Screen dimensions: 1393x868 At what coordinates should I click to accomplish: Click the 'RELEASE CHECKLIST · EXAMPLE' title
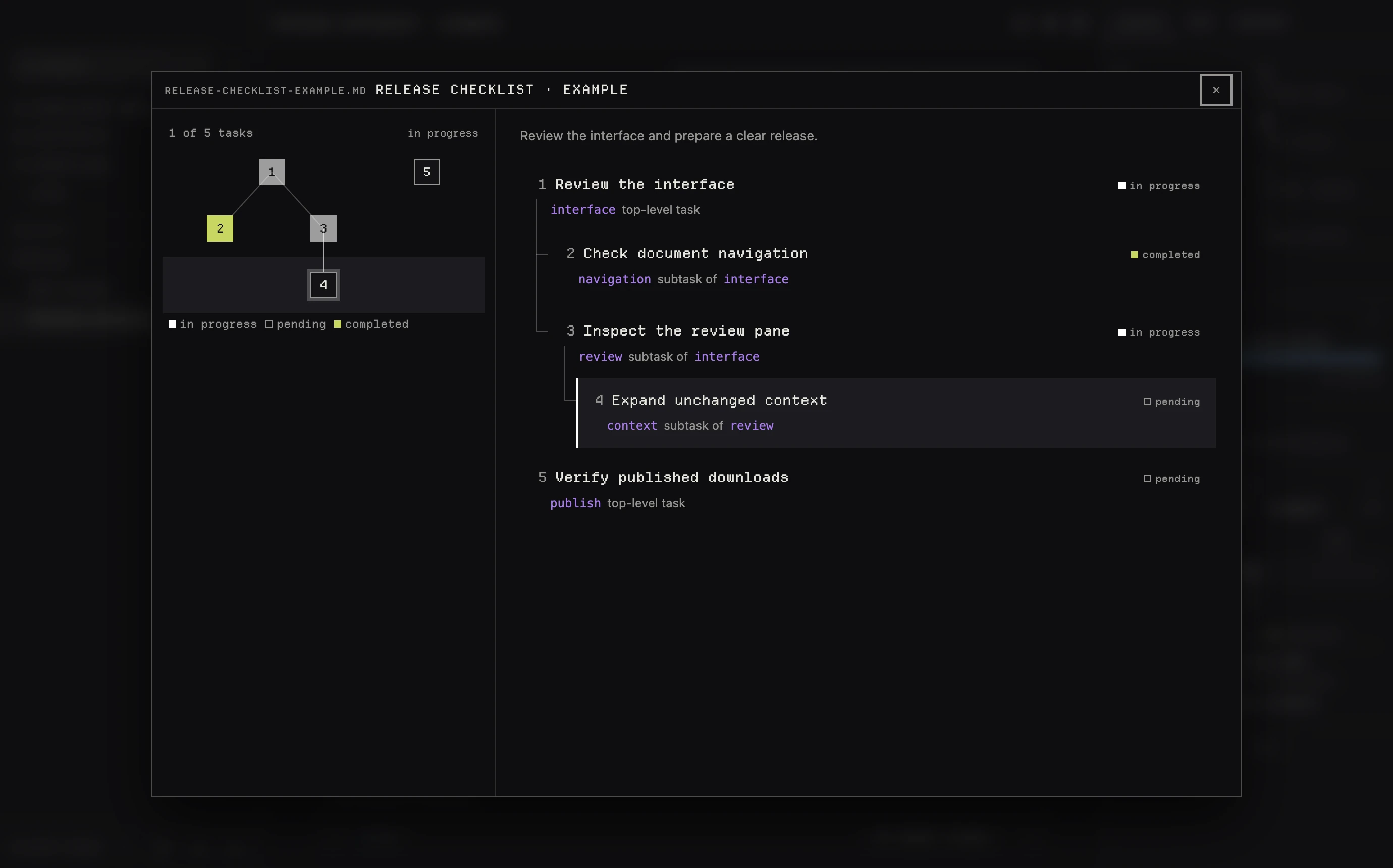[501, 89]
